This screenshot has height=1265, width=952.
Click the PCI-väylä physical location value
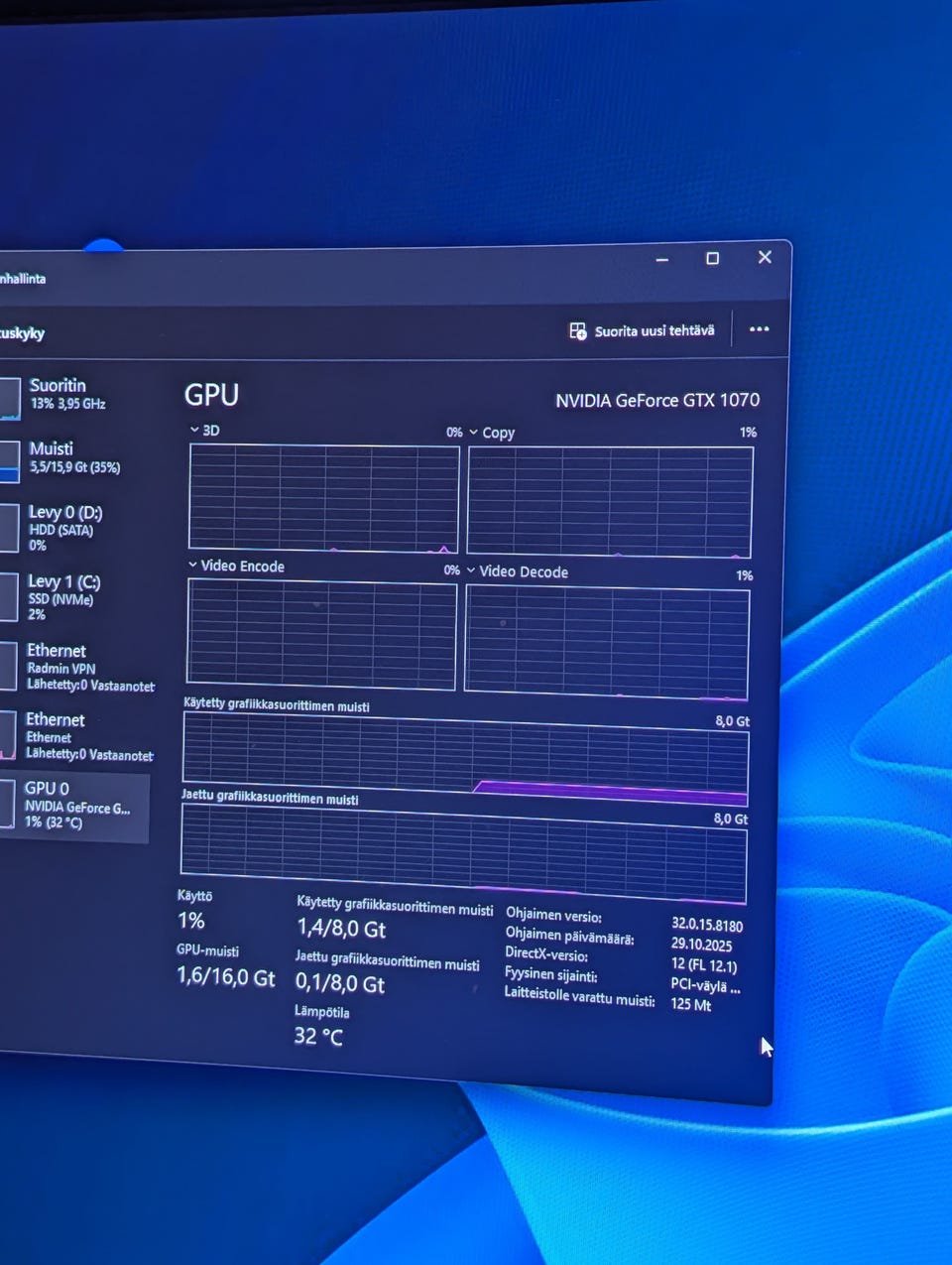pyautogui.click(x=705, y=985)
